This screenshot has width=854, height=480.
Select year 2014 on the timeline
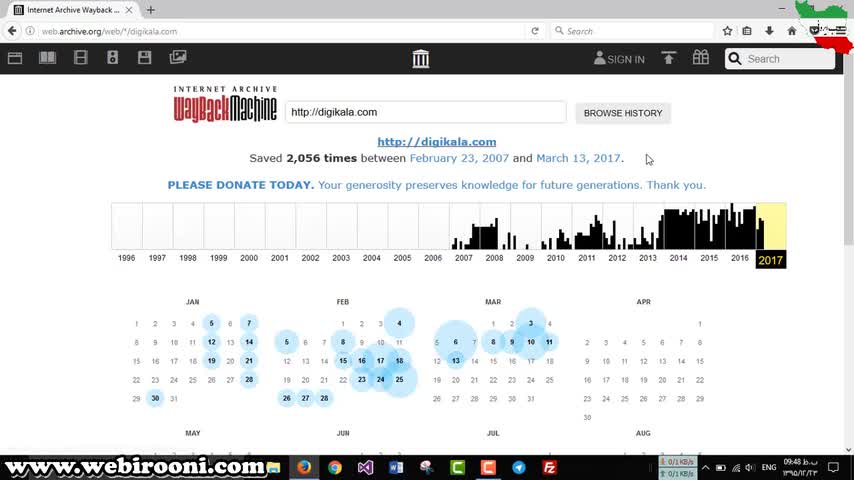(679, 258)
